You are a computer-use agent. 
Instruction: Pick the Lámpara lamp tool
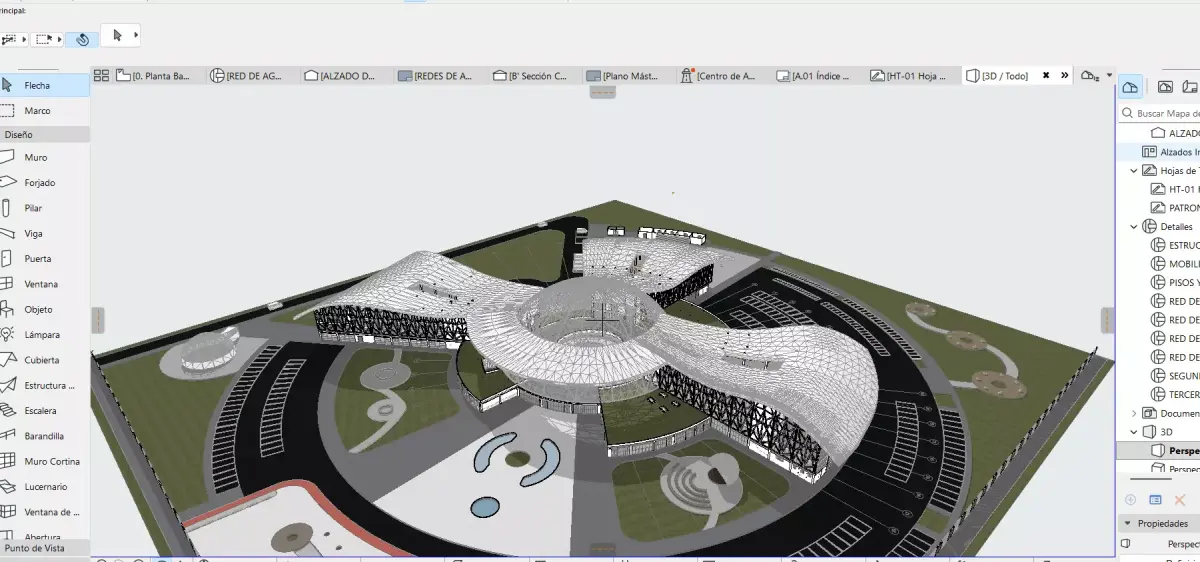[44, 335]
